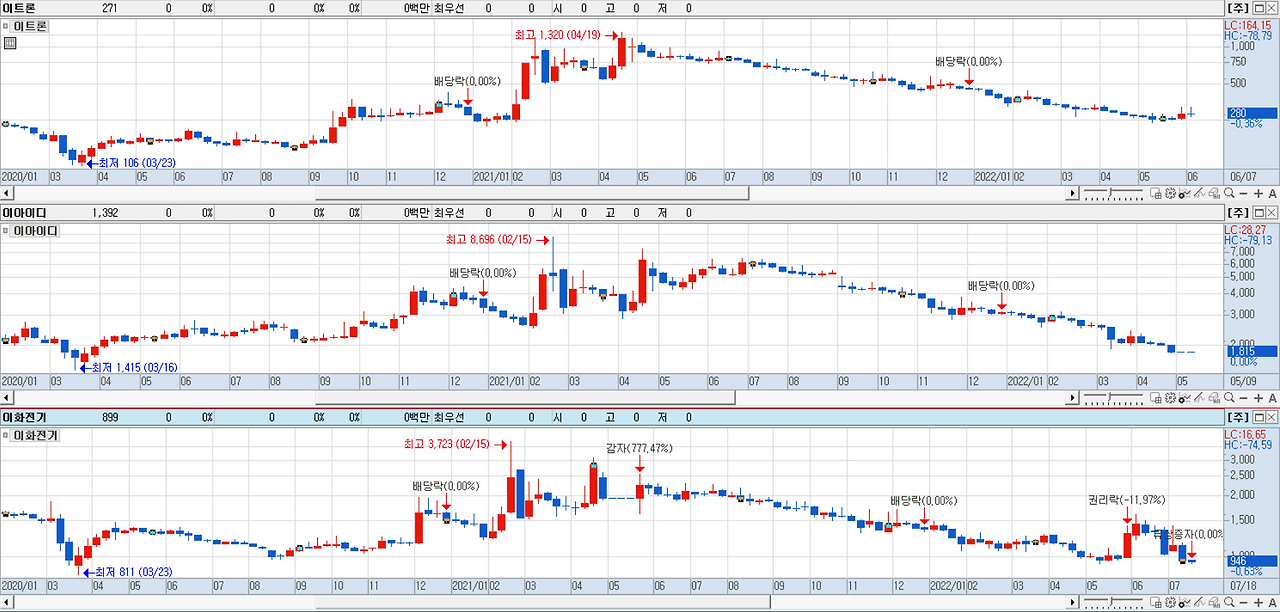Click the A icon in 이화전기 toolbar

click(x=1272, y=603)
